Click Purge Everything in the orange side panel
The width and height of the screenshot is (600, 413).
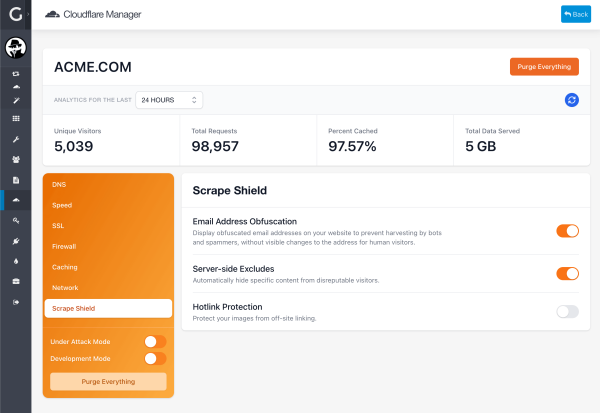pyautogui.click(x=108, y=381)
